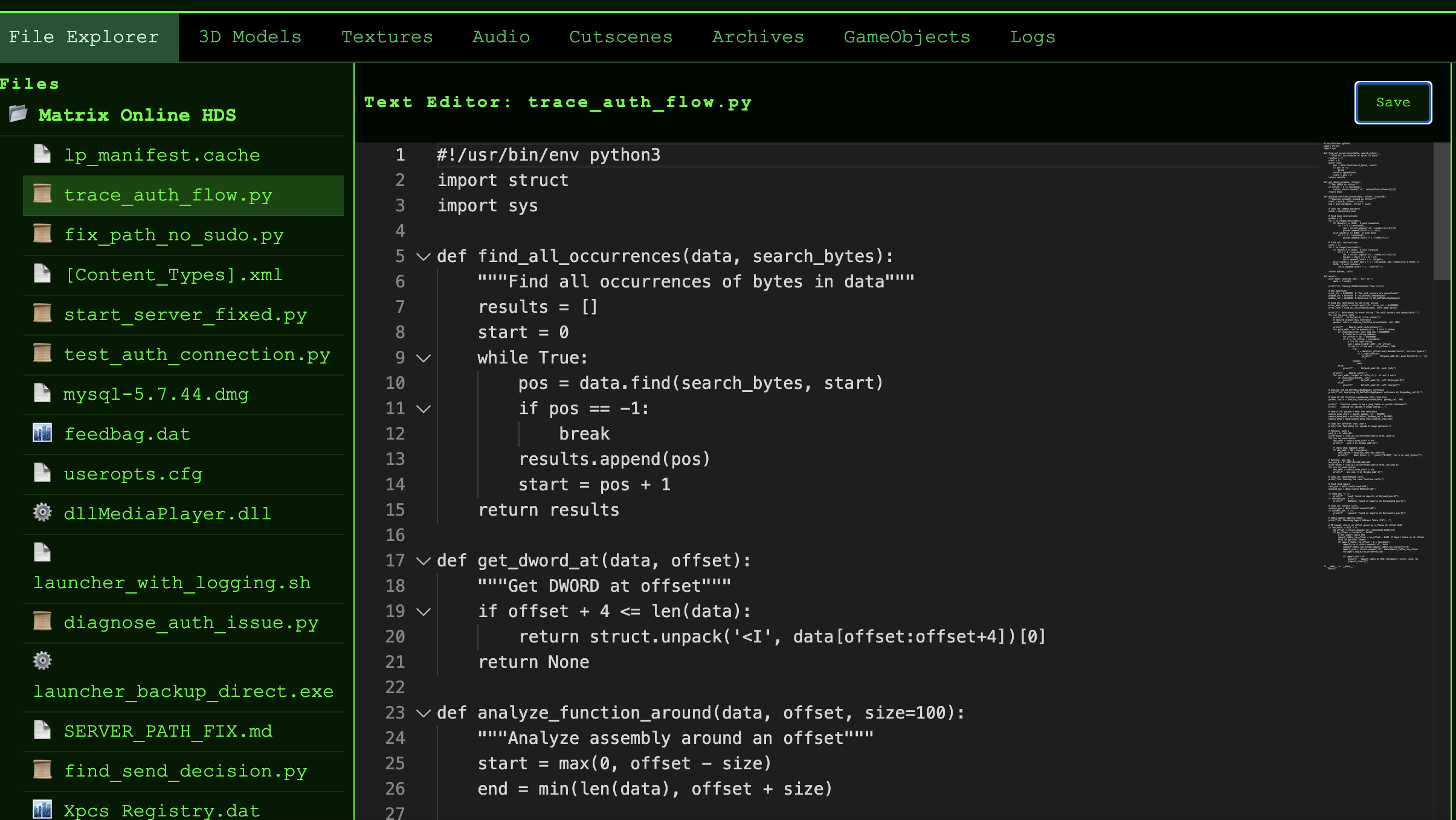Screen dimensions: 1456x820
Task: Click the mysql-5.7.44.dmg file icon
Action: pos(42,393)
